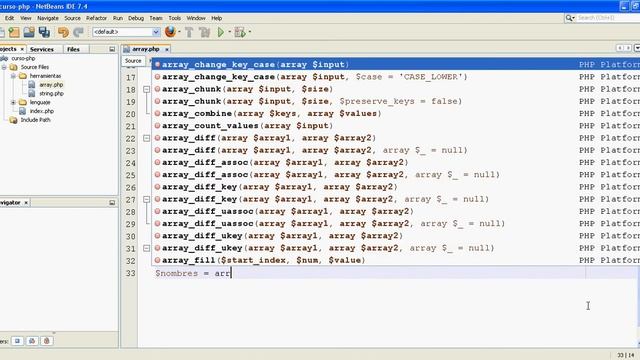Open the Debug Project dropdown arrow

click(x=249, y=32)
